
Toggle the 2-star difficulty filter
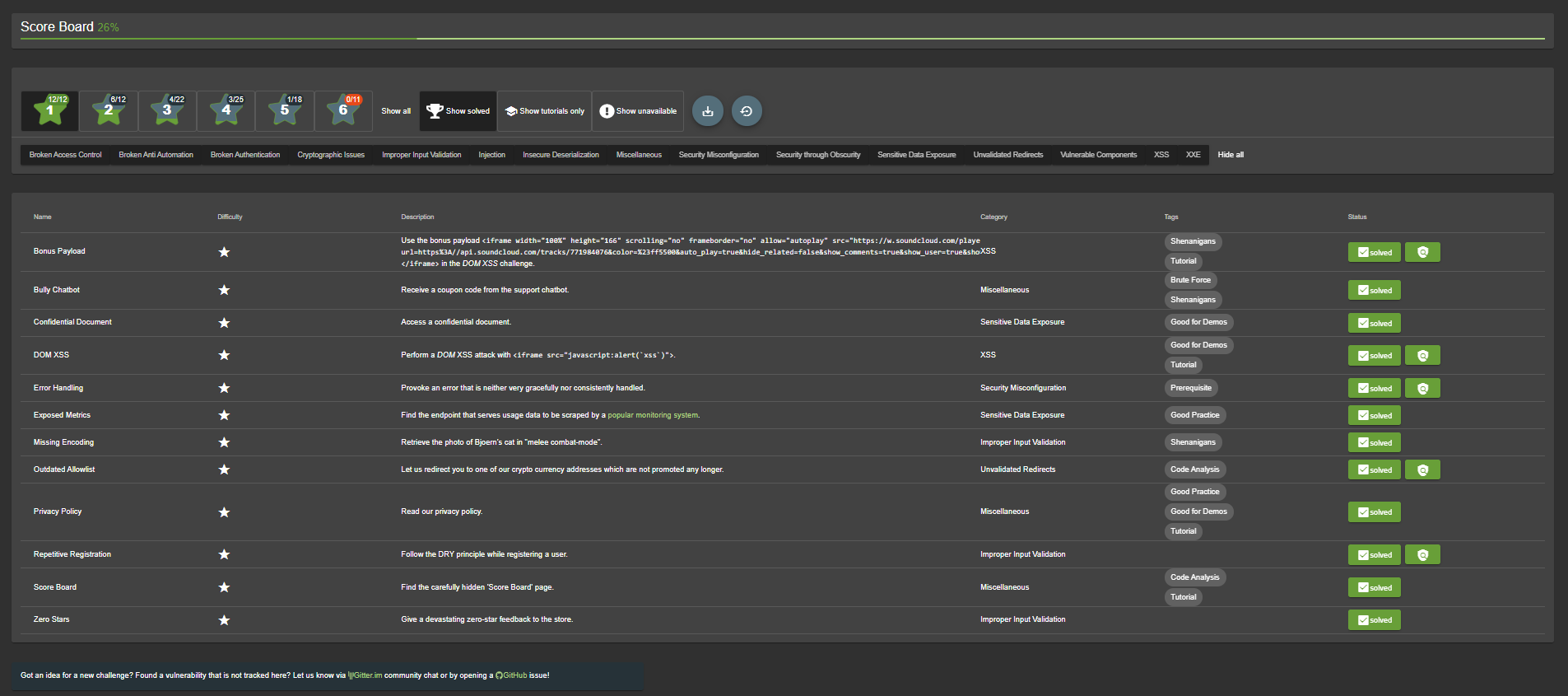click(109, 111)
